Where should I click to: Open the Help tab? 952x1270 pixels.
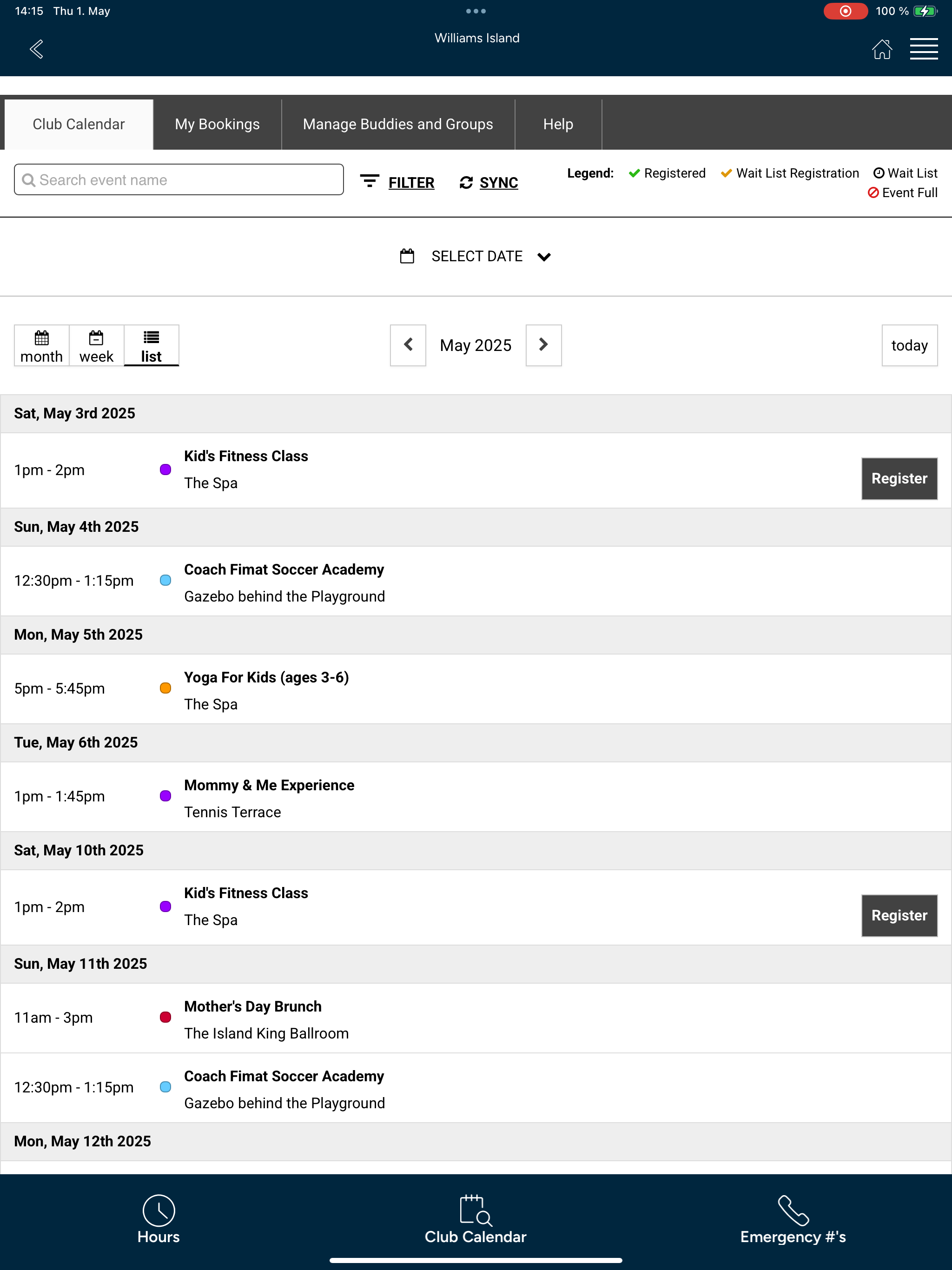(558, 124)
